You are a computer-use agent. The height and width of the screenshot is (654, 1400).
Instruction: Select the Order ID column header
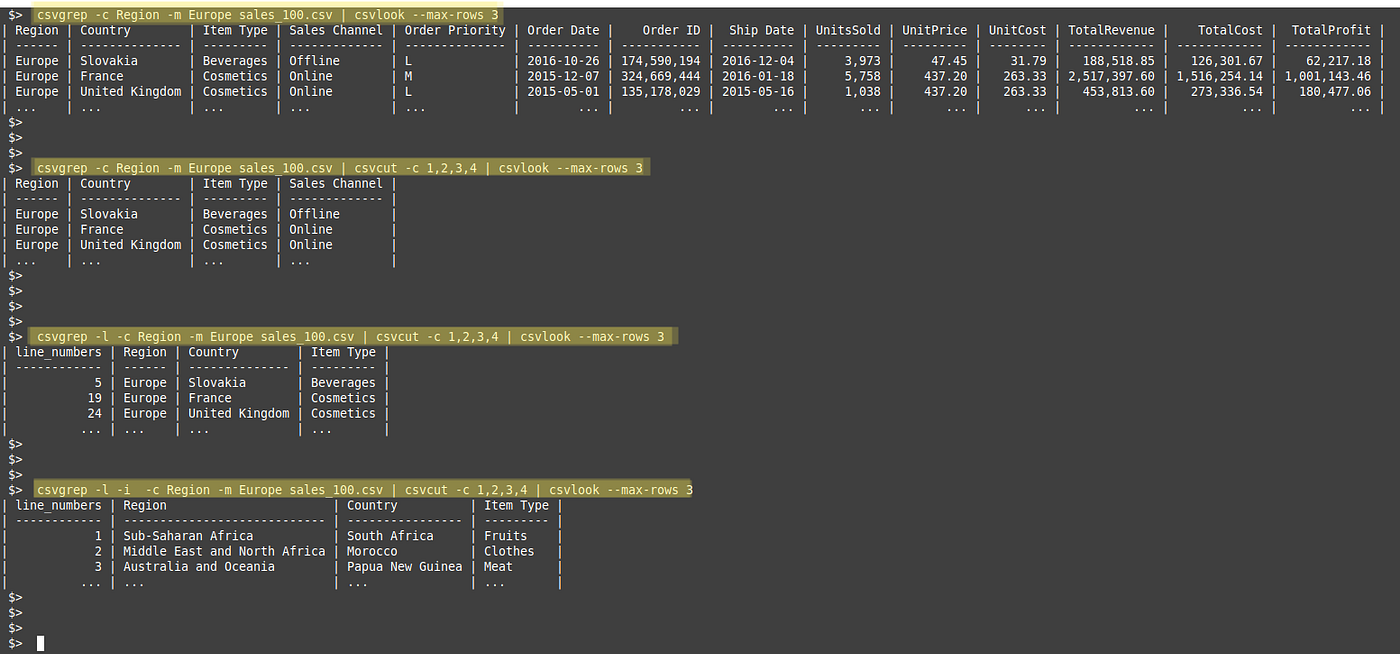[671, 30]
